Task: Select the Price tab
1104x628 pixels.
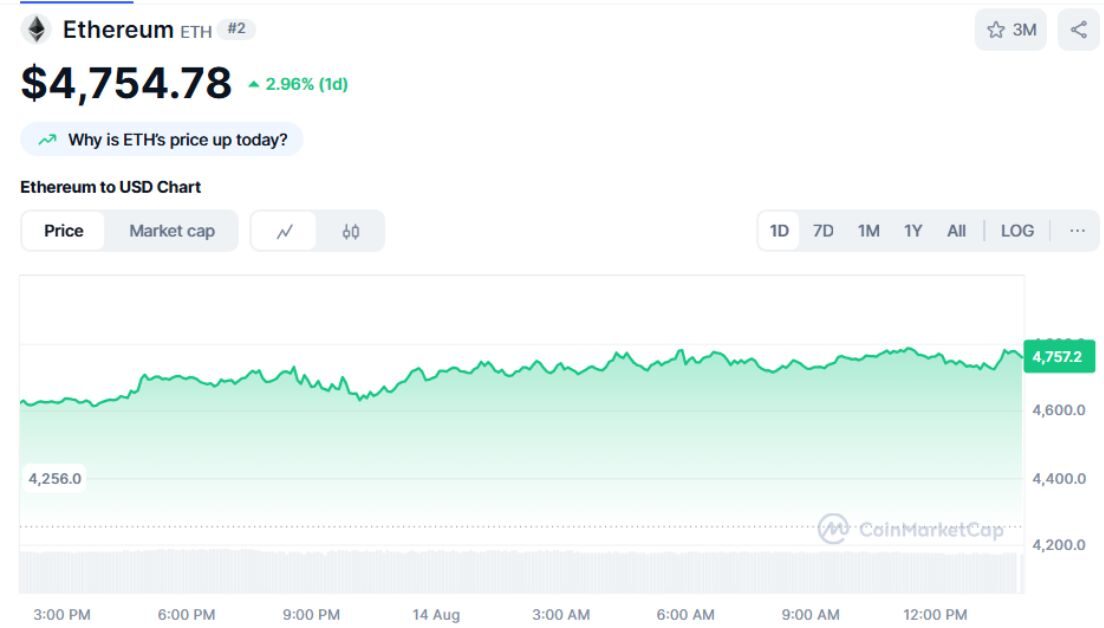Action: (x=63, y=231)
